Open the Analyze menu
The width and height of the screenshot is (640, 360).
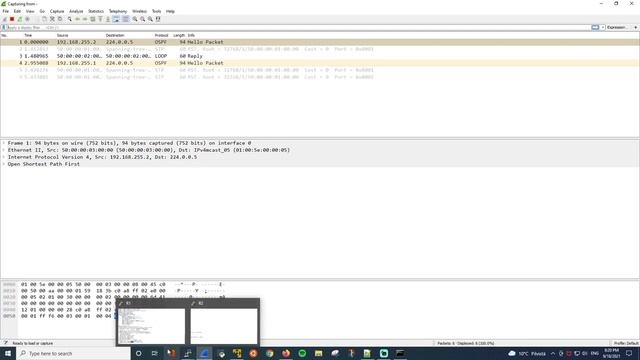click(76, 11)
